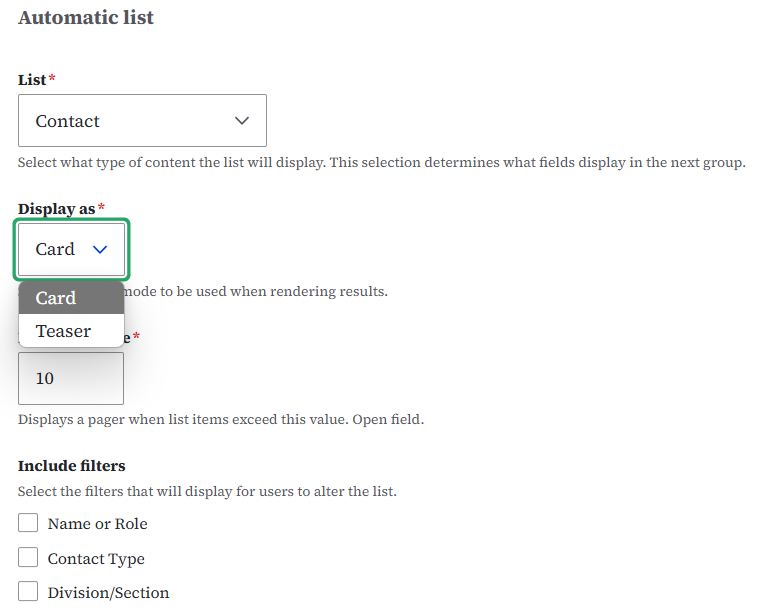The image size is (764, 613).
Task: Tick the Contact Type filter checkbox
Action: 28,558
